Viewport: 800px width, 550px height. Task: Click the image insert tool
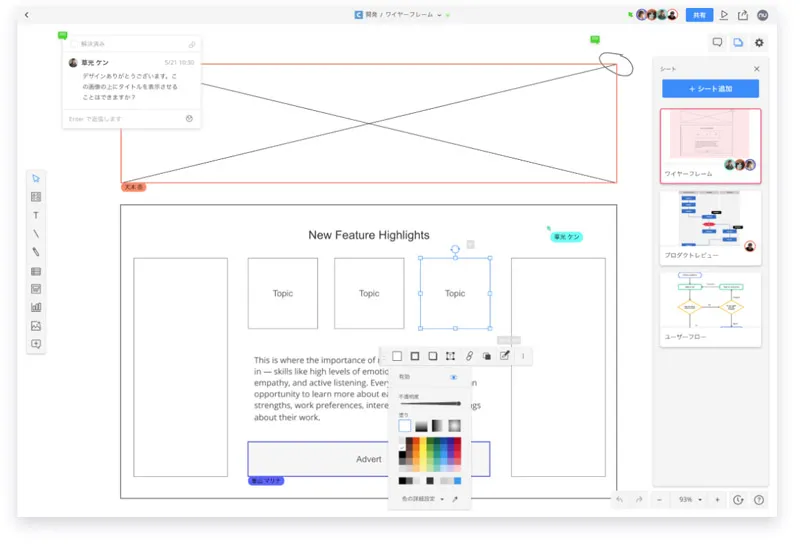36,326
